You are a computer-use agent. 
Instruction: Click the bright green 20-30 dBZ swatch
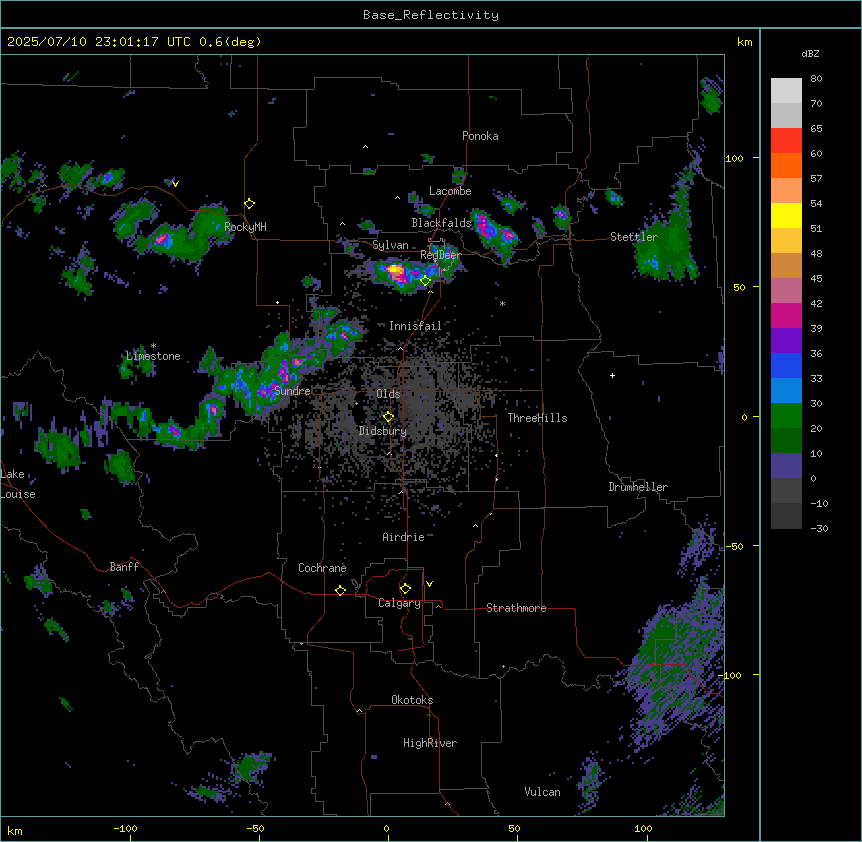click(x=786, y=416)
